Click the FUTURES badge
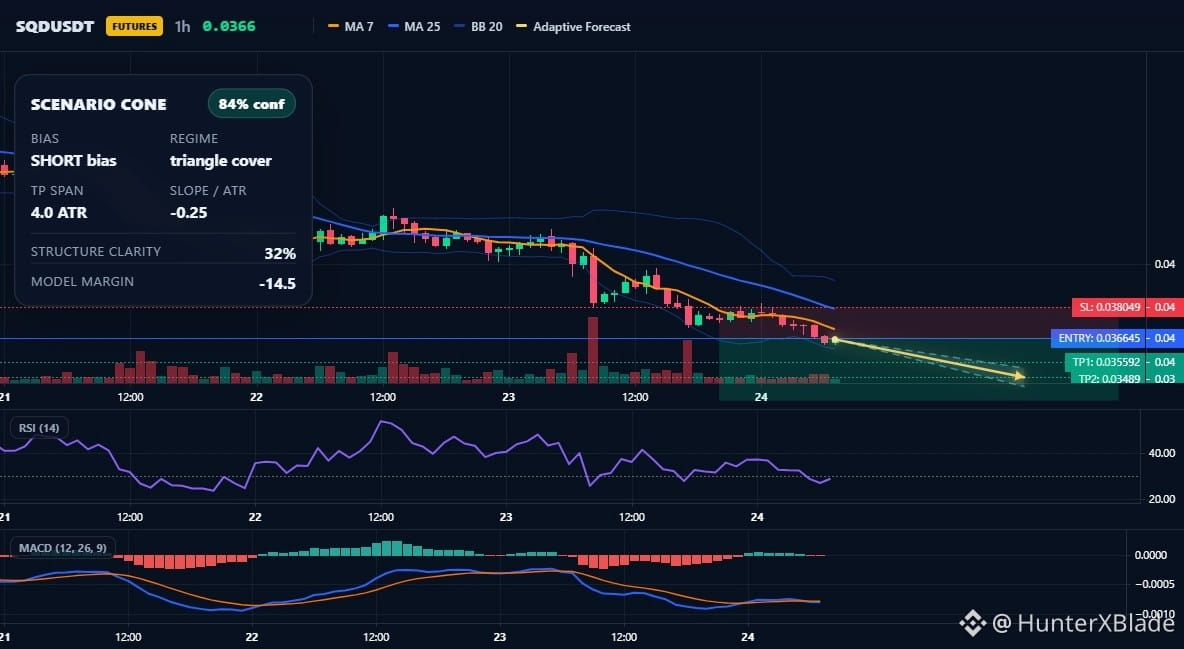This screenshot has height=649, width=1184. tap(134, 26)
